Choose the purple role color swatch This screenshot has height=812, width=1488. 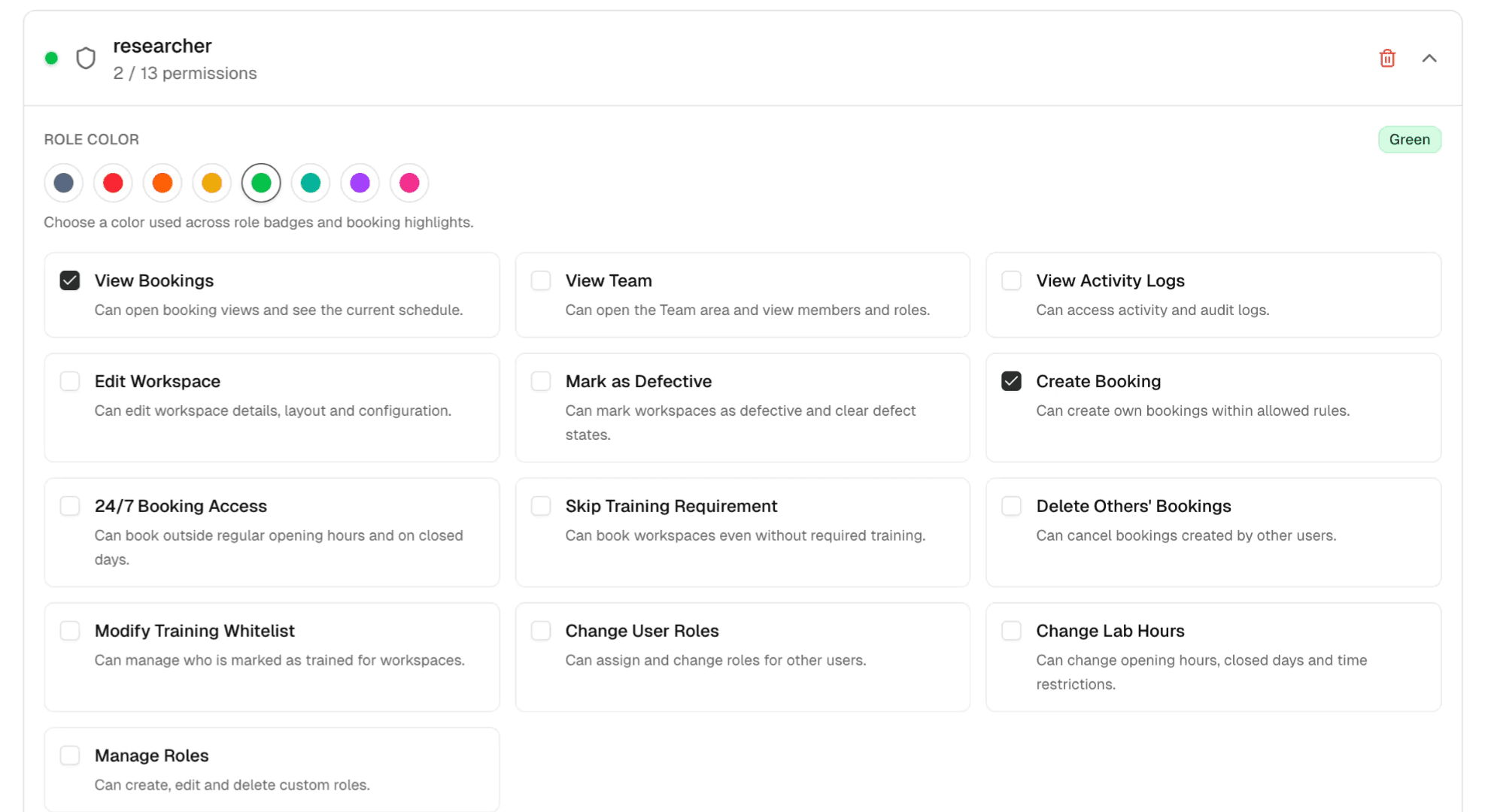point(360,183)
